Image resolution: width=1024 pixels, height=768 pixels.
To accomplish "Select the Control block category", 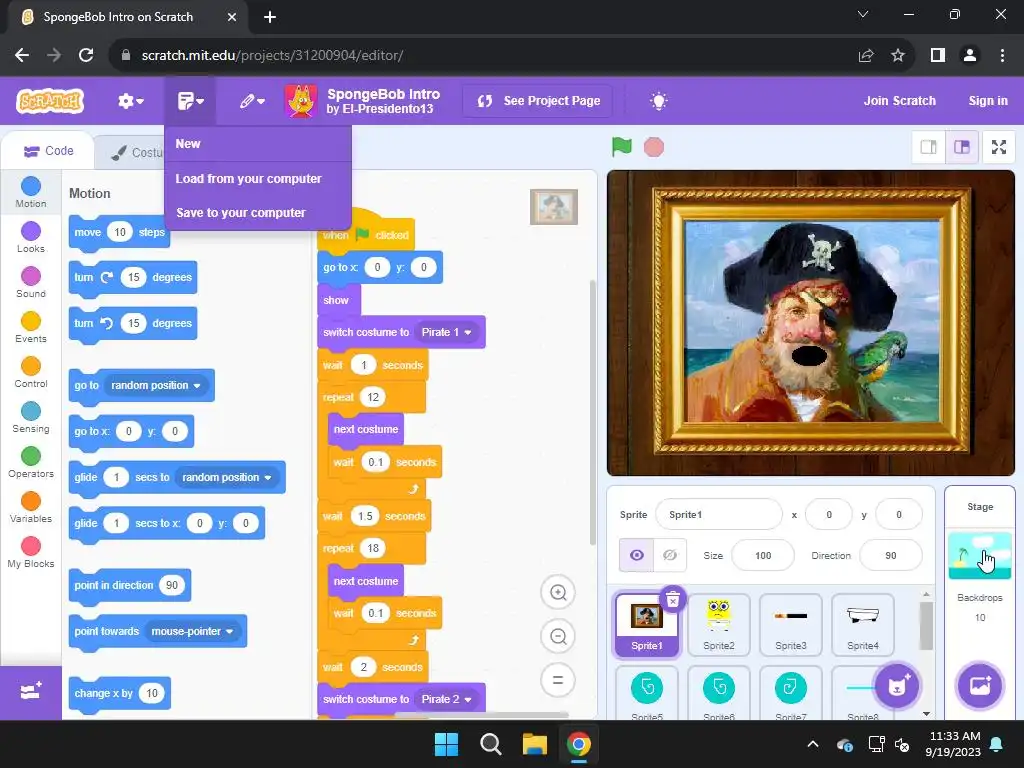I will tap(31, 372).
